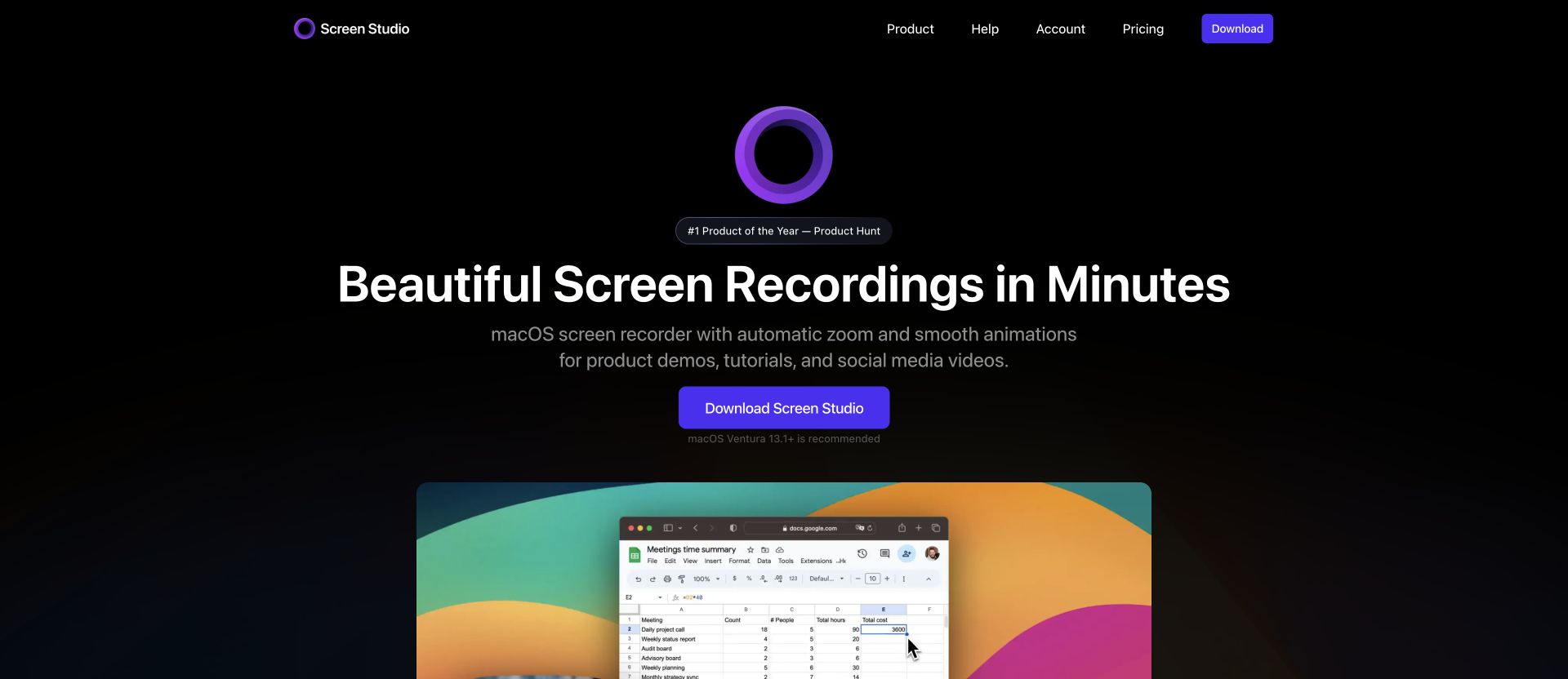Click the Download button in the top navigation
The image size is (1568, 679).
[1236, 29]
